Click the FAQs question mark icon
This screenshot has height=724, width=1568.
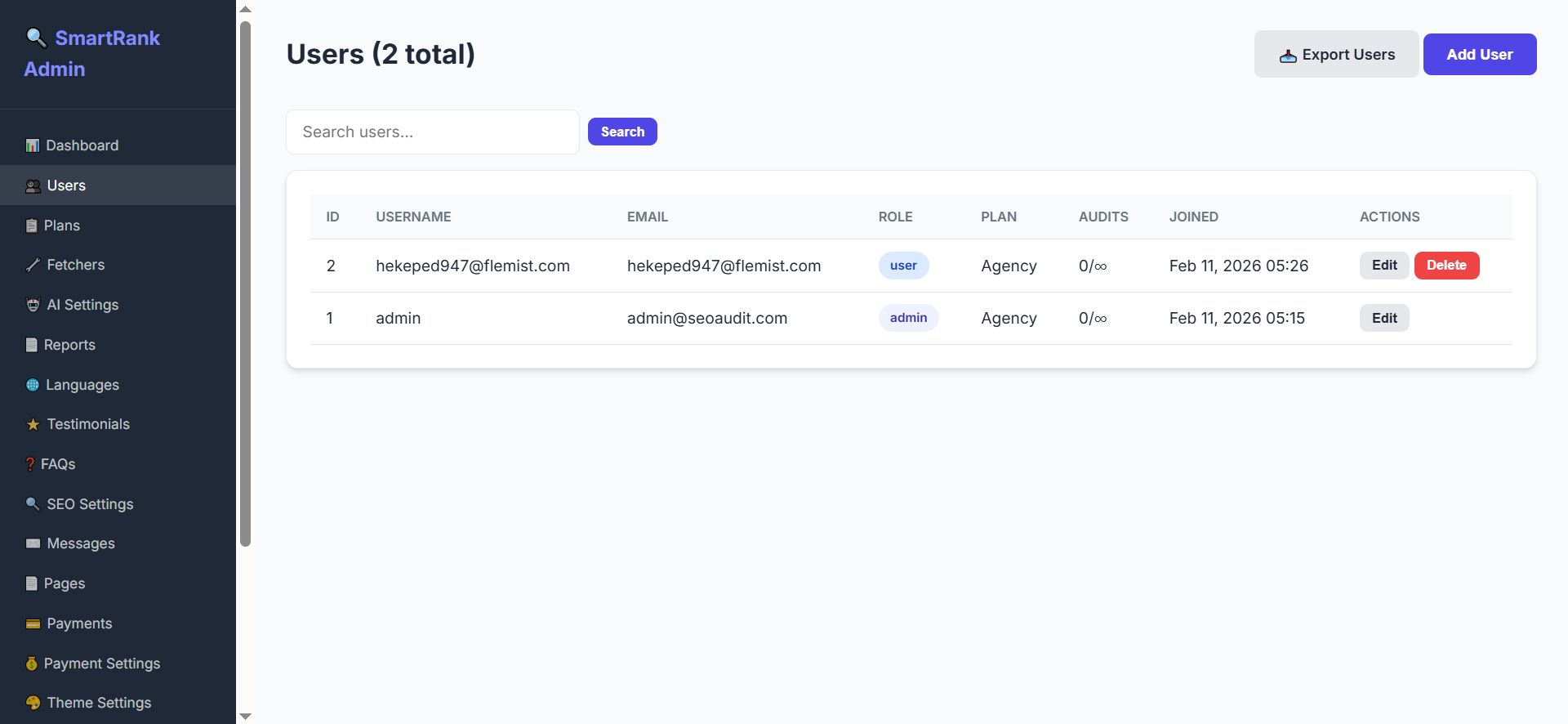click(30, 464)
